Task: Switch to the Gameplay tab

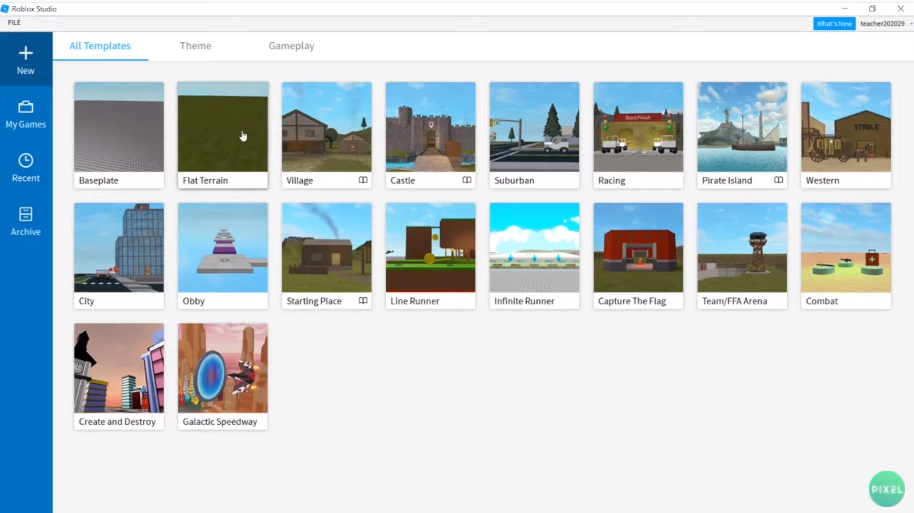Action: pyautogui.click(x=291, y=45)
